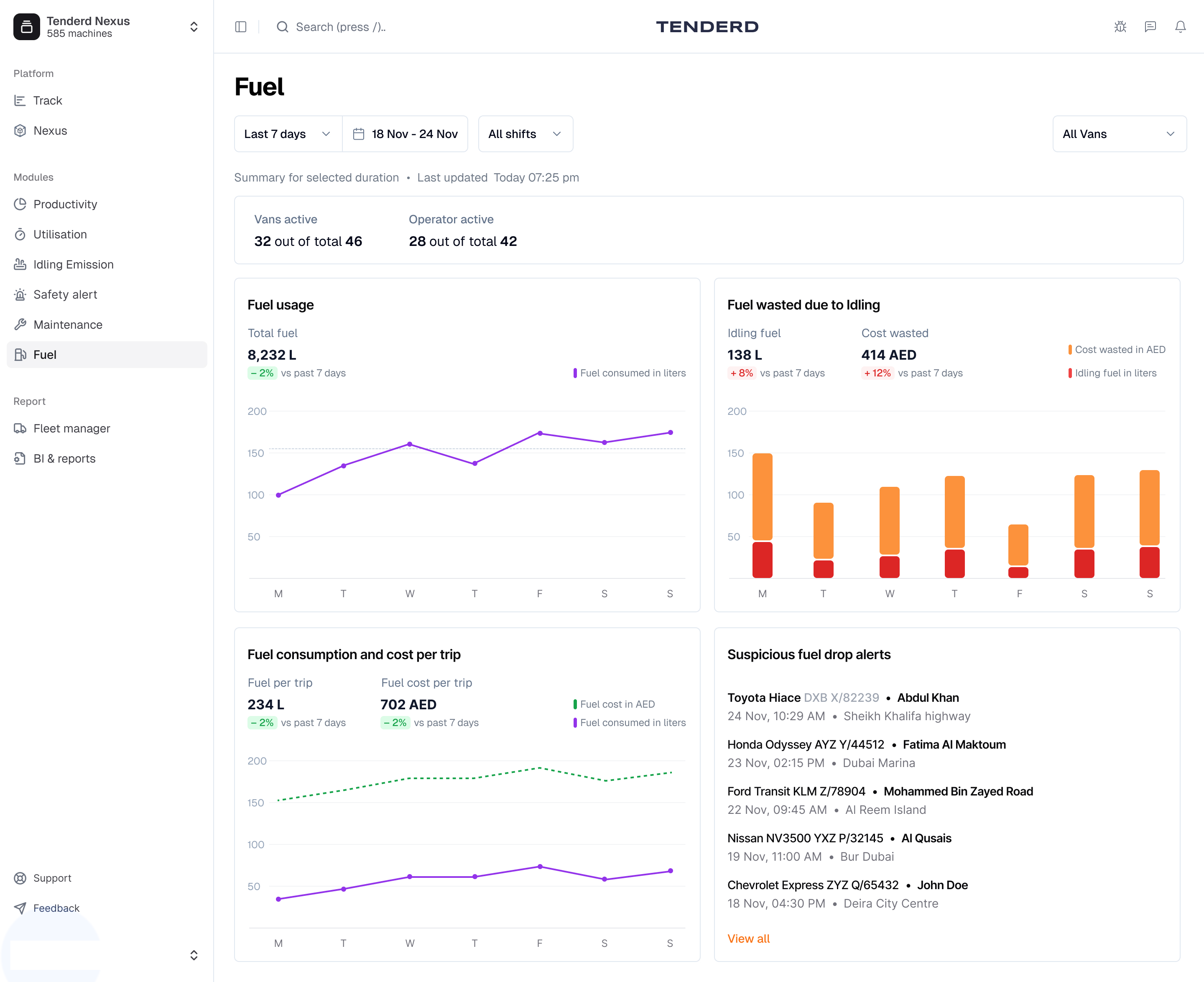
Task: Open the chat messages icon
Action: click(x=1150, y=27)
